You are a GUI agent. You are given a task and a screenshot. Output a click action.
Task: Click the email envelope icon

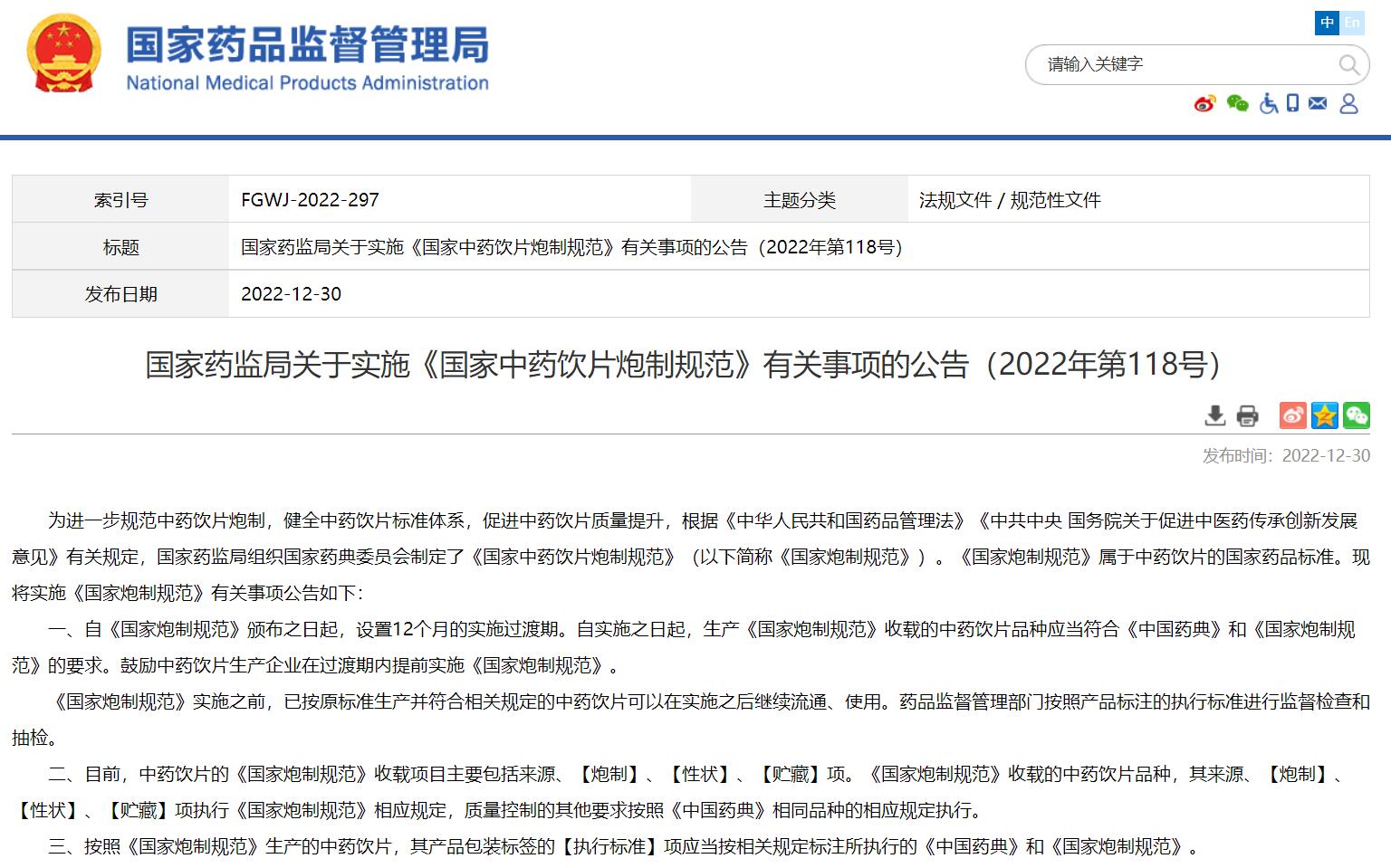pos(1318,104)
